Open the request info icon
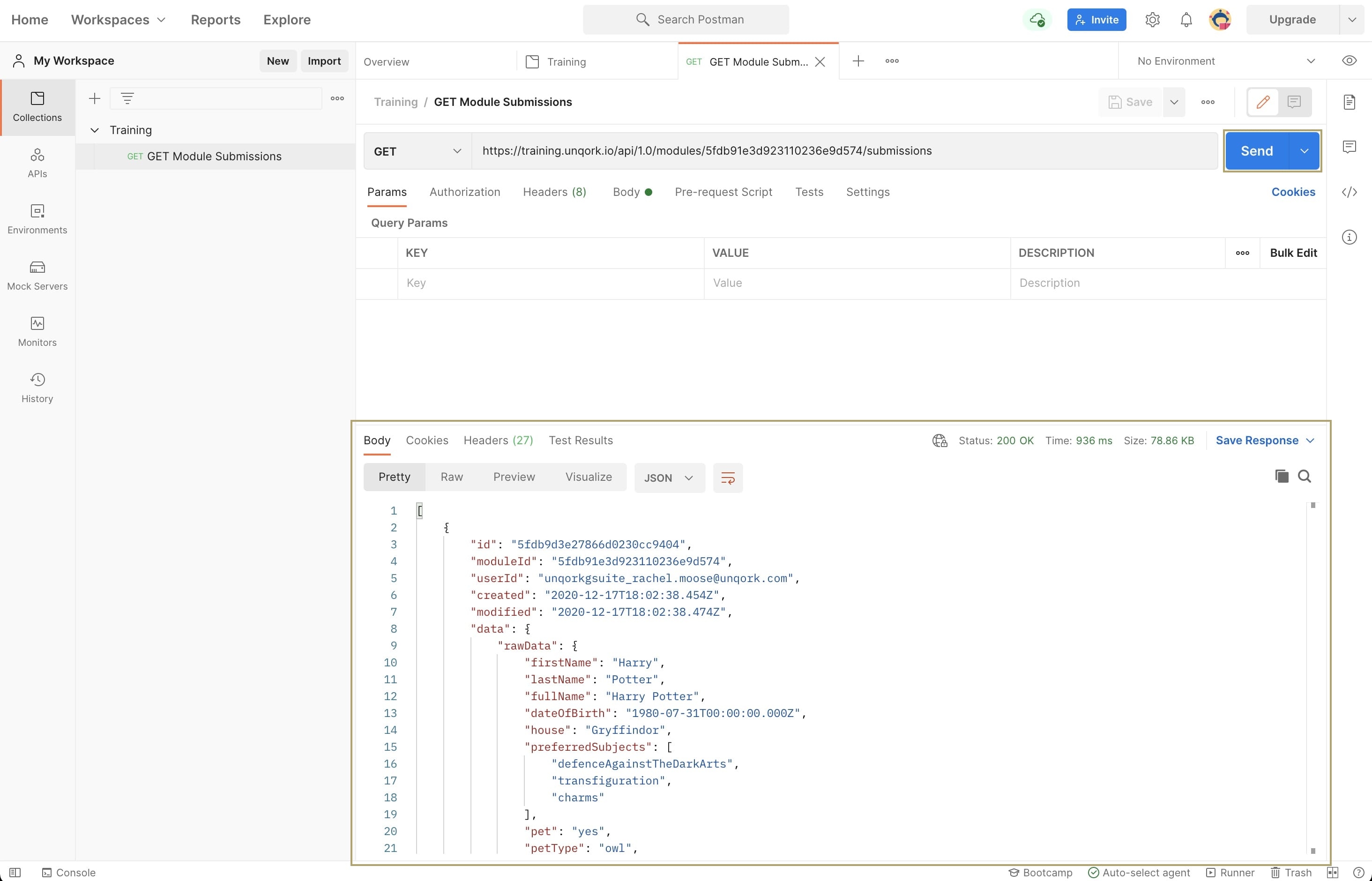The height and width of the screenshot is (881, 1372). 1349,237
